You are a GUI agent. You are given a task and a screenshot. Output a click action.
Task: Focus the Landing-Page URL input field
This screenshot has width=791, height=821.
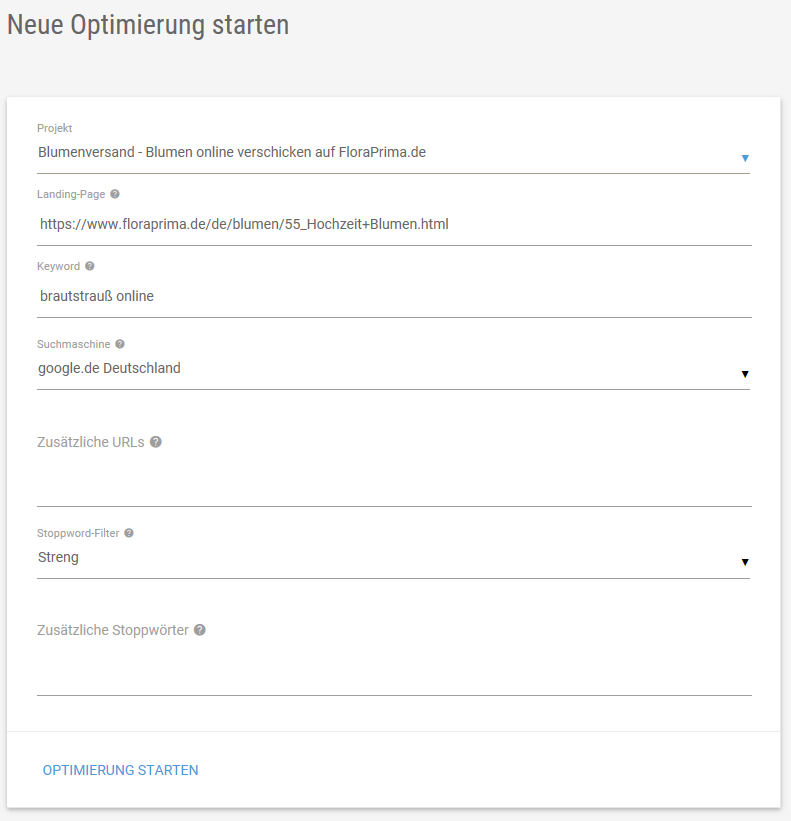click(x=394, y=225)
